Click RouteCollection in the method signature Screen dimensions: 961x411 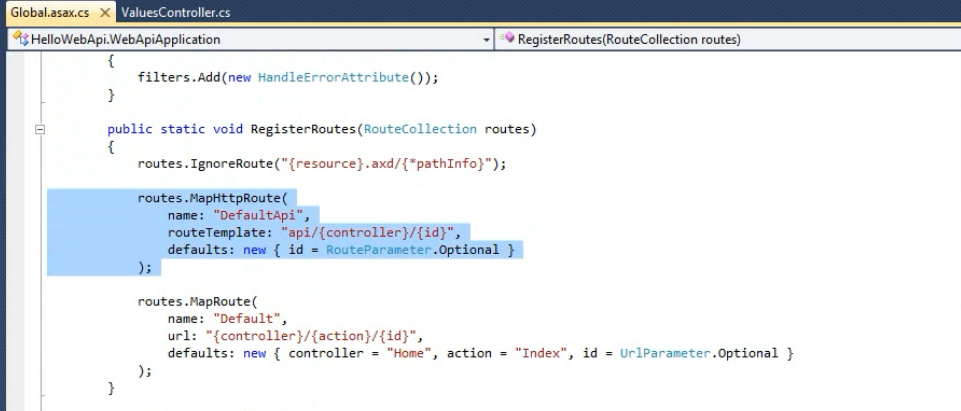pyautogui.click(x=420, y=129)
